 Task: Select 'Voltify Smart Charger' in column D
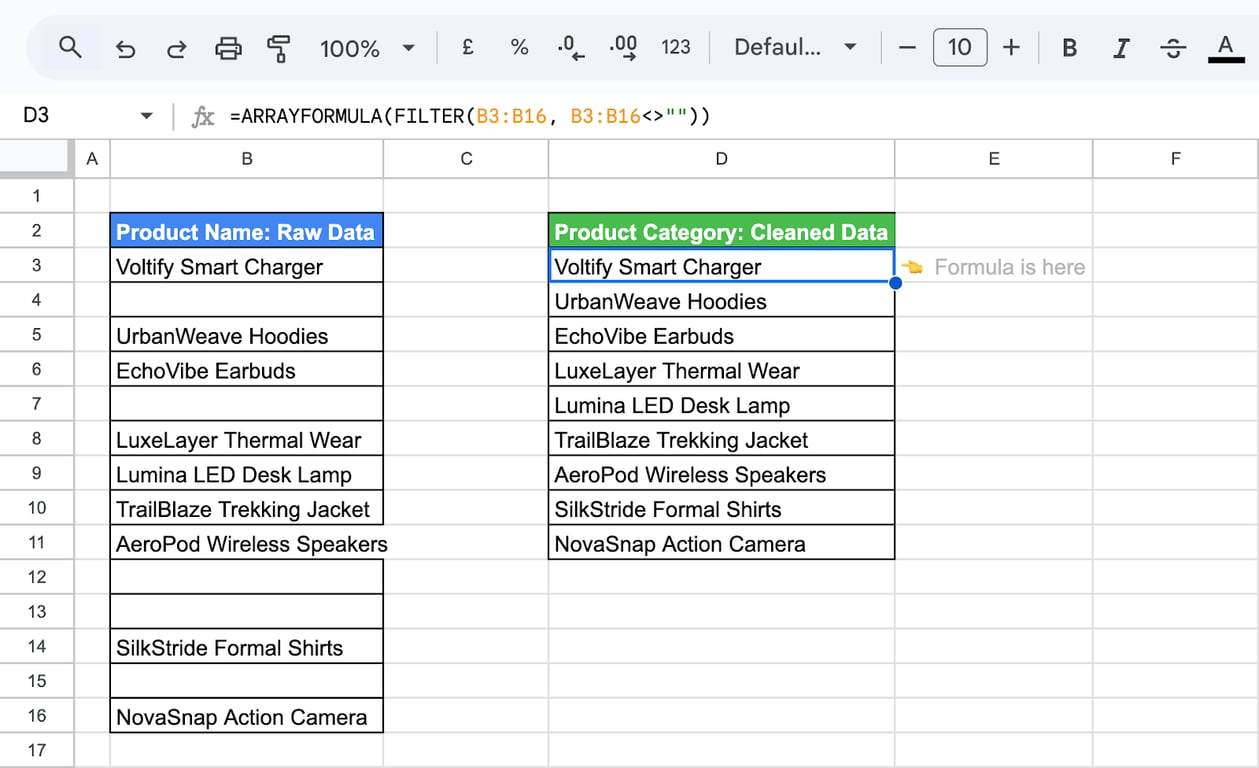pos(721,266)
